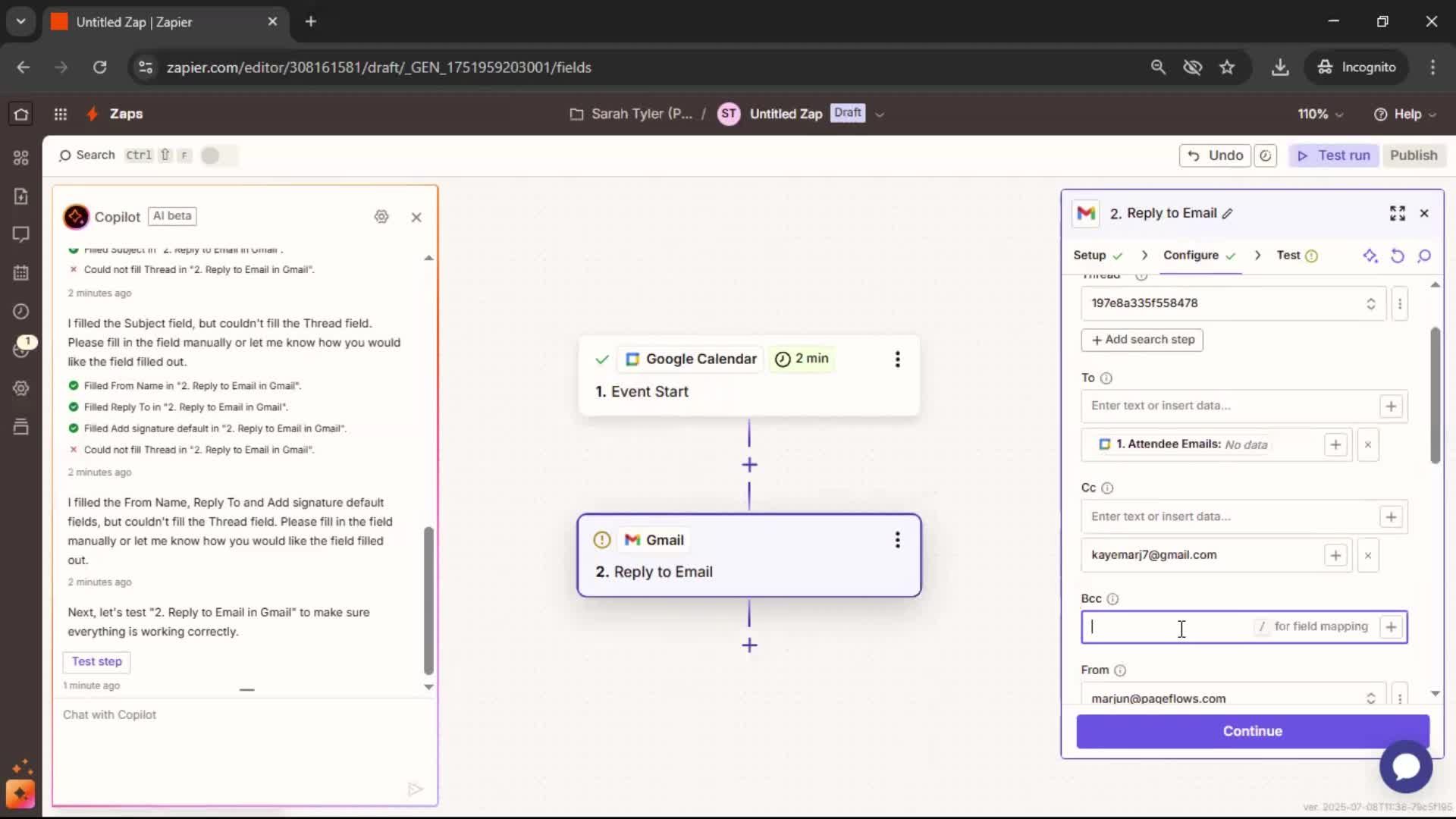Click the Copilot chat scrollbar
Image resolution: width=1456 pixels, height=819 pixels.
(428, 600)
